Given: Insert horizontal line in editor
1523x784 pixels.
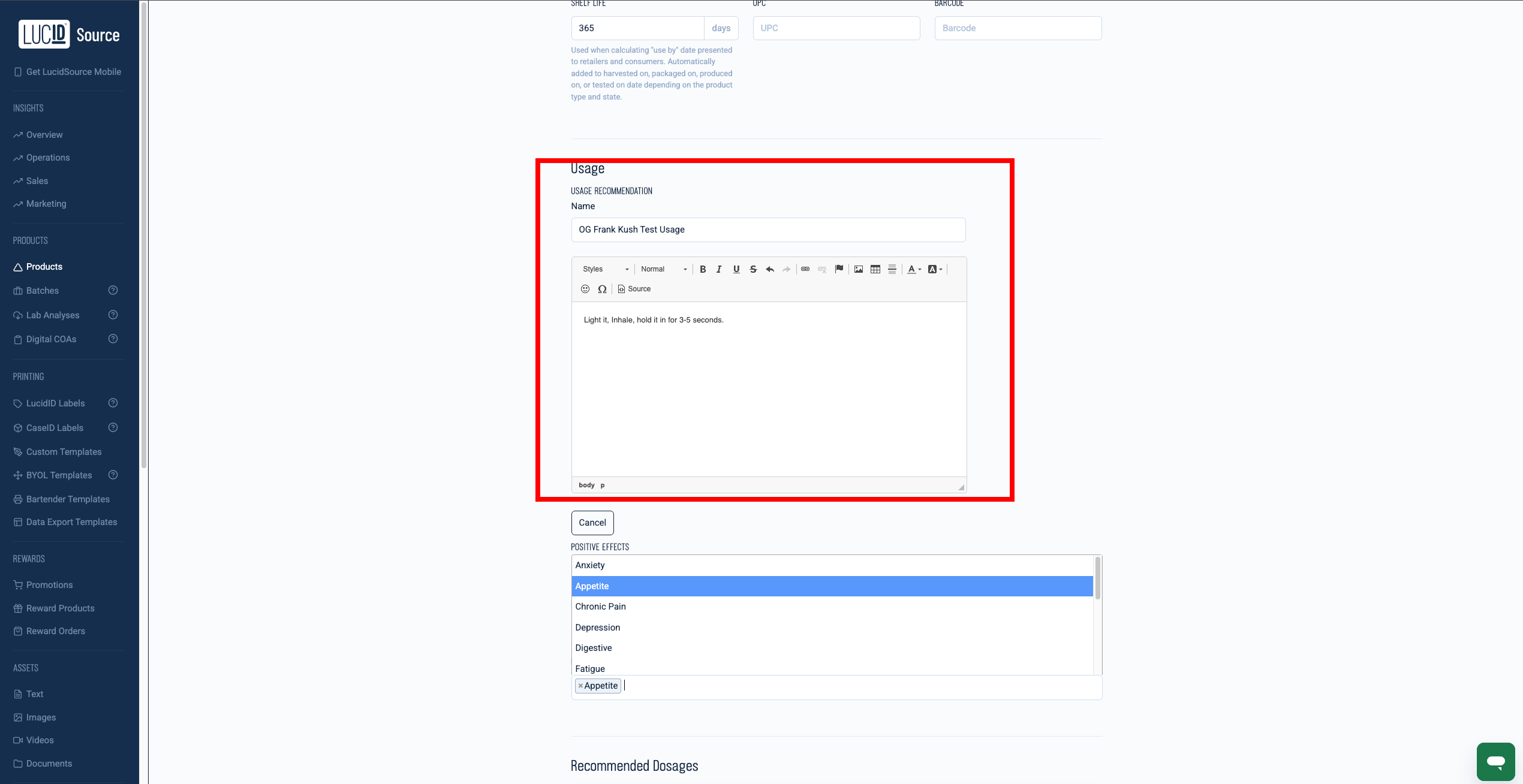Looking at the screenshot, I should (x=892, y=269).
